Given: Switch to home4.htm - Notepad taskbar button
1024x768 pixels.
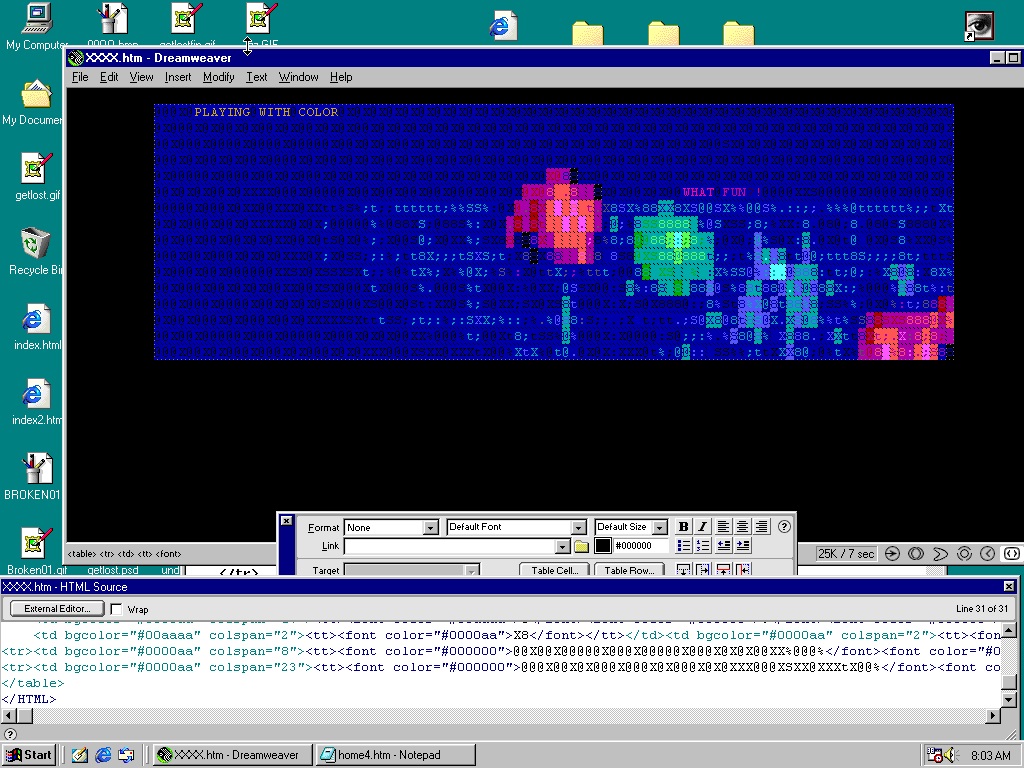Looking at the screenshot, I should [x=395, y=755].
